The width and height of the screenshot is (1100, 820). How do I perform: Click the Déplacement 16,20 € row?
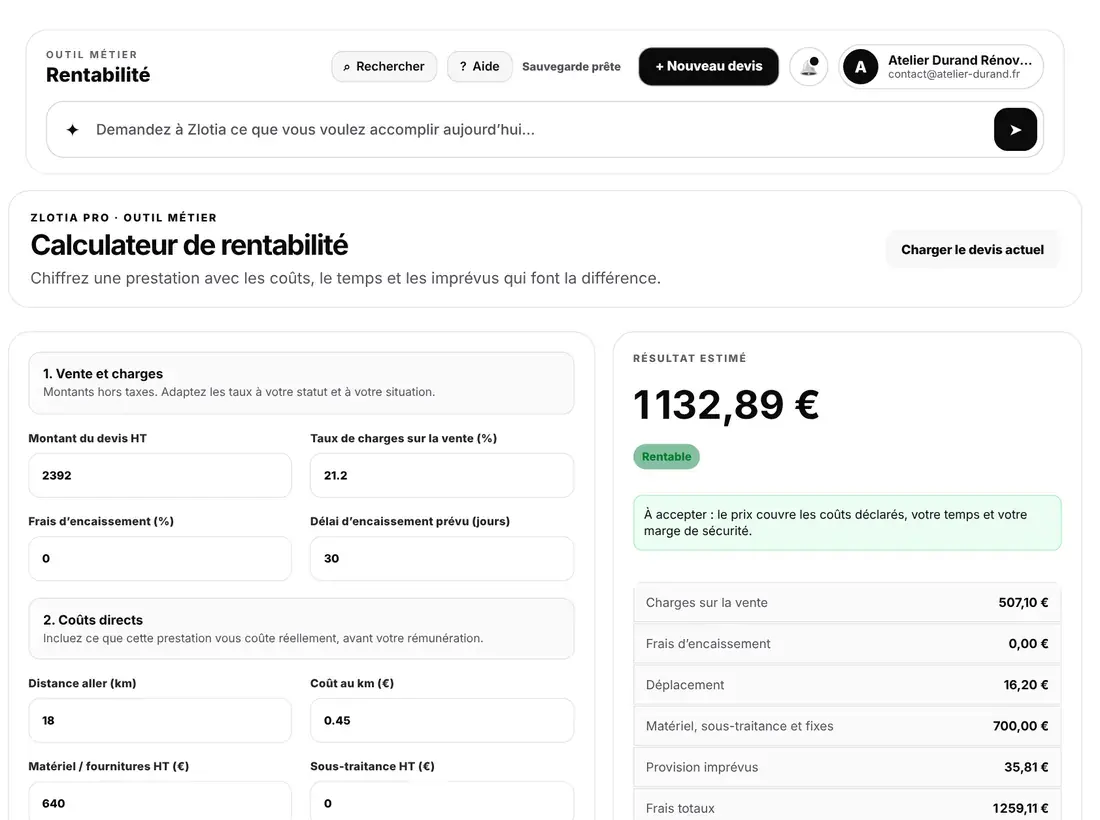coord(847,685)
